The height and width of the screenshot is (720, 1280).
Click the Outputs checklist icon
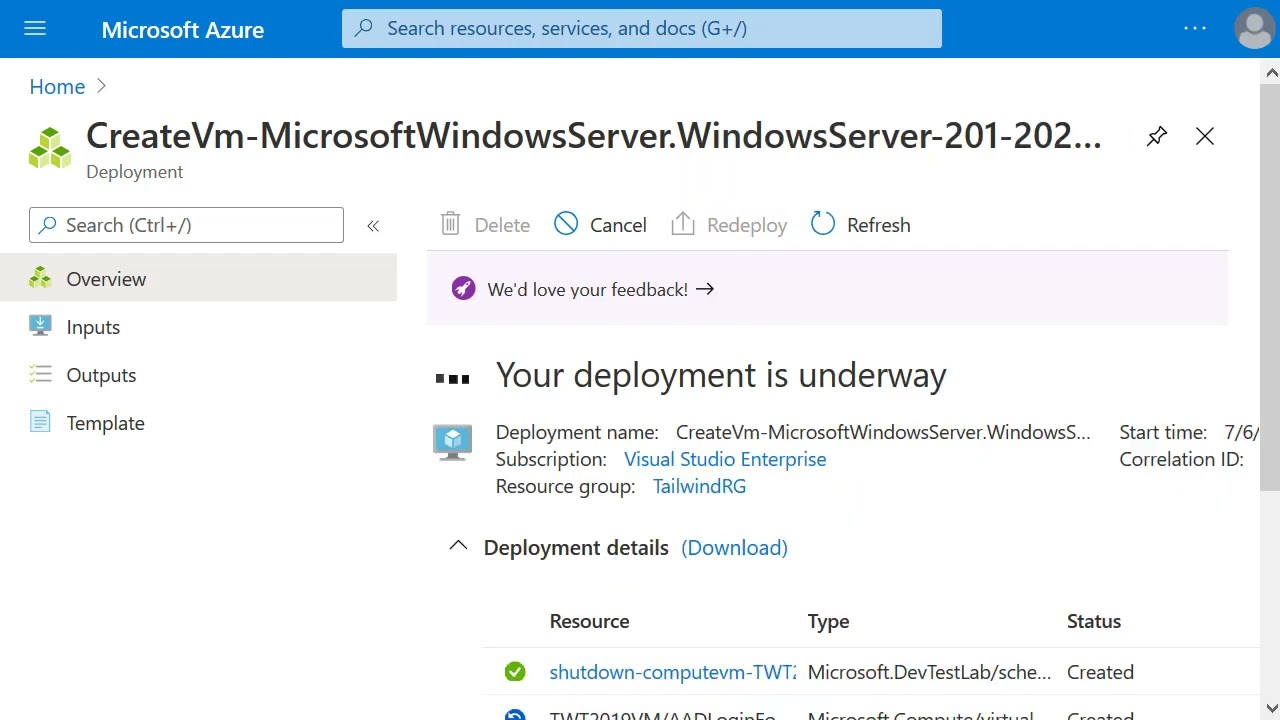(40, 374)
